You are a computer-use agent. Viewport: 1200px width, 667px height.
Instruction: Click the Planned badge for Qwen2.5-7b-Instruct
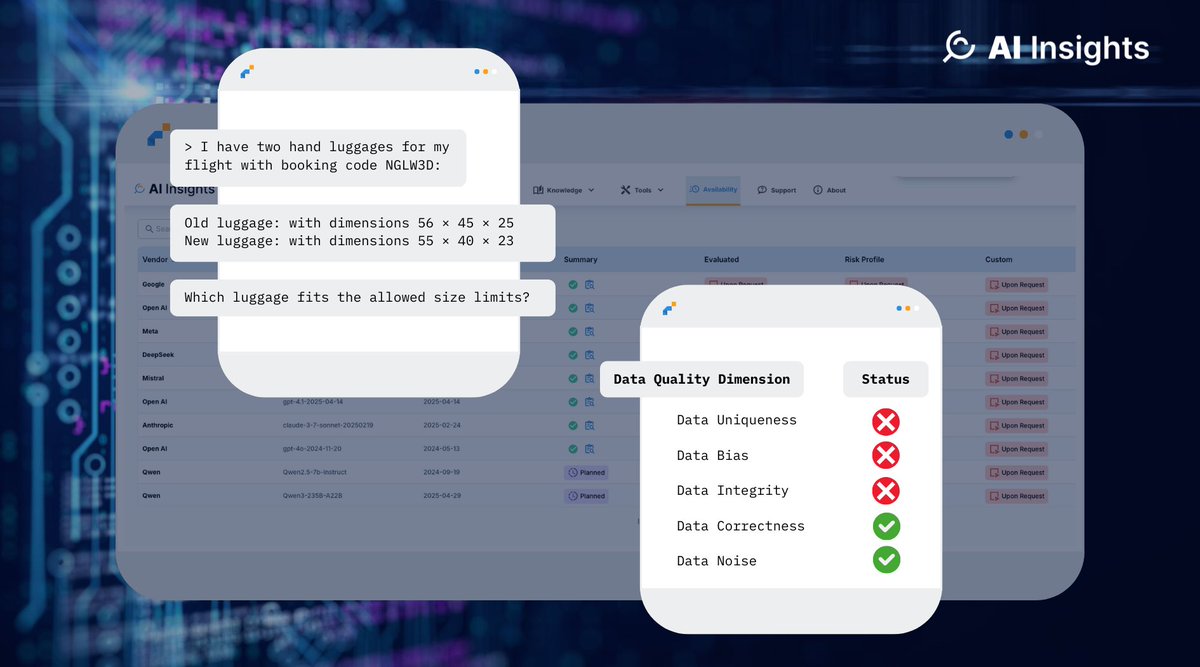click(x=587, y=472)
